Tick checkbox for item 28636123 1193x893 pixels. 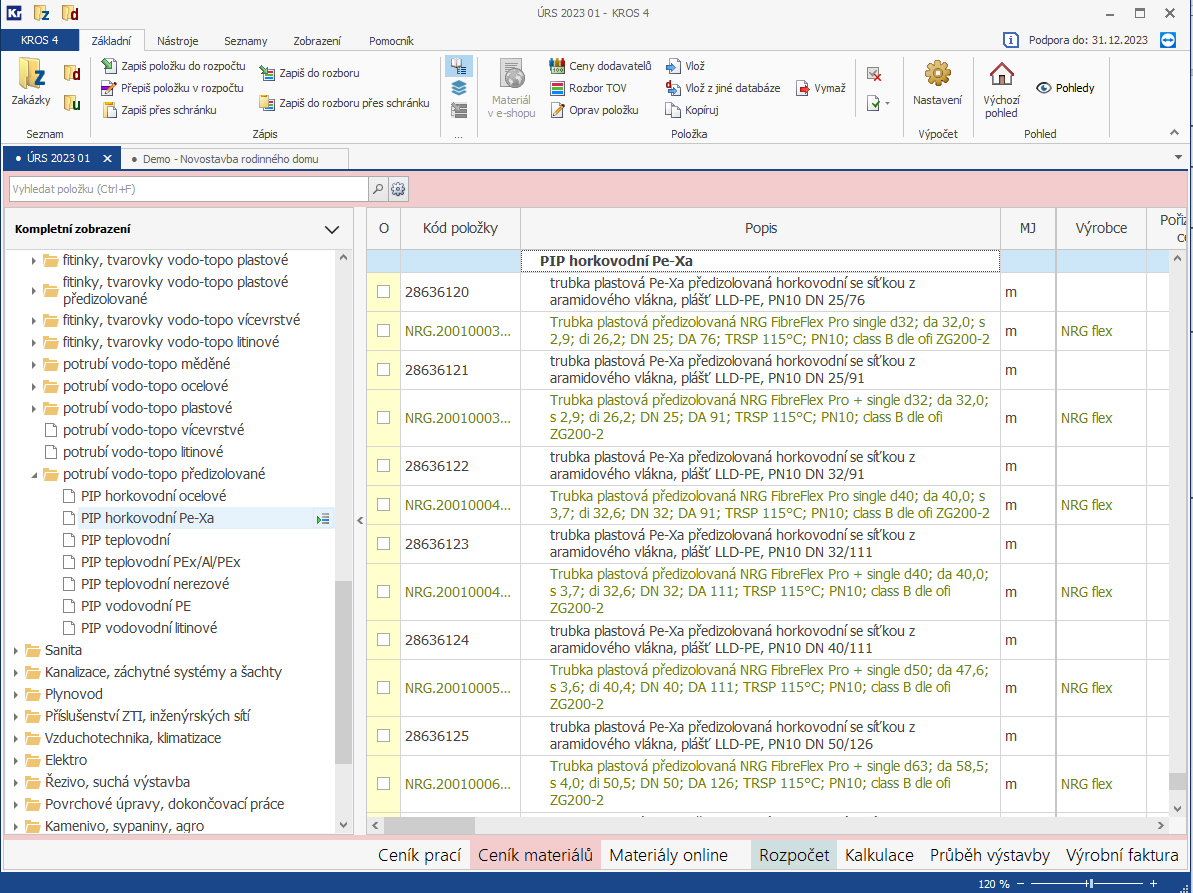click(x=383, y=544)
